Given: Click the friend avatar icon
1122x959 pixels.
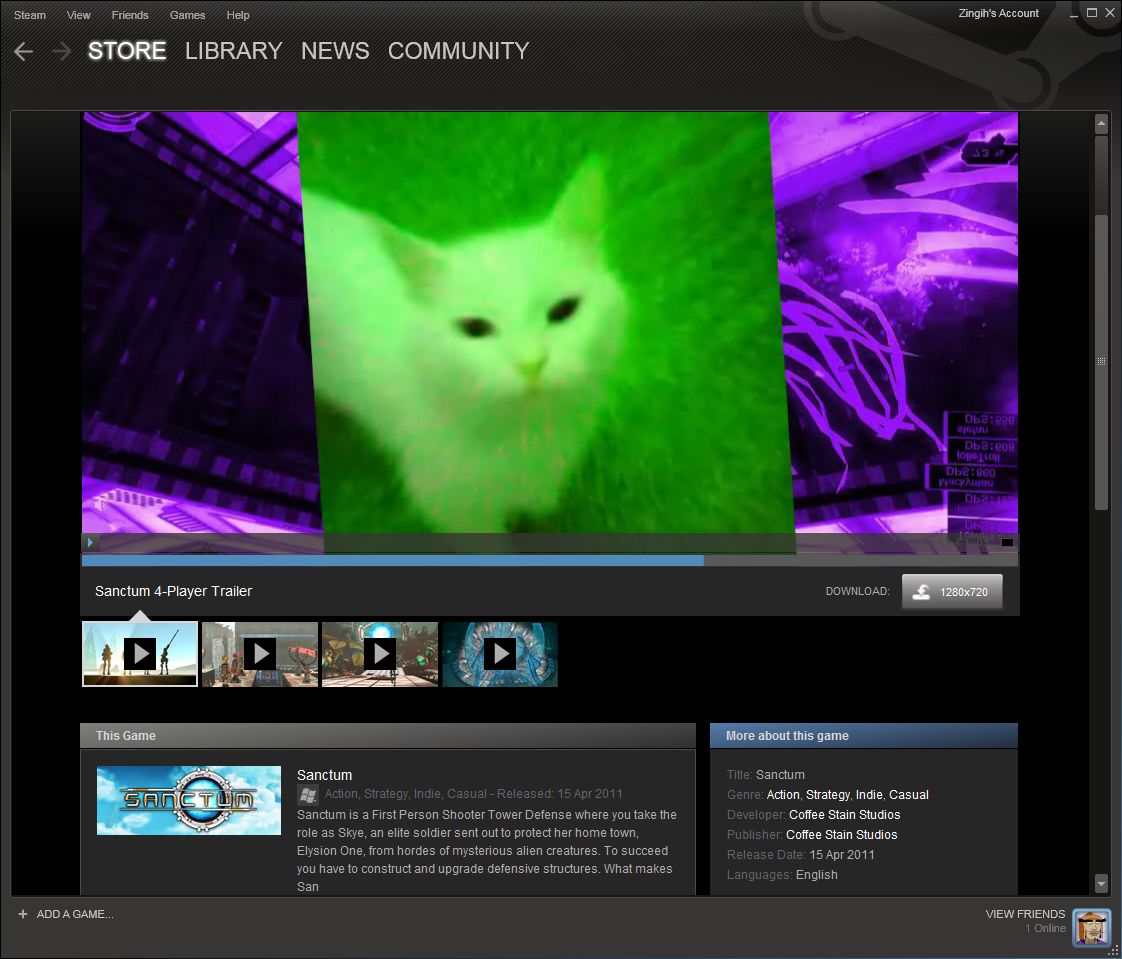Looking at the screenshot, I should (1091, 927).
